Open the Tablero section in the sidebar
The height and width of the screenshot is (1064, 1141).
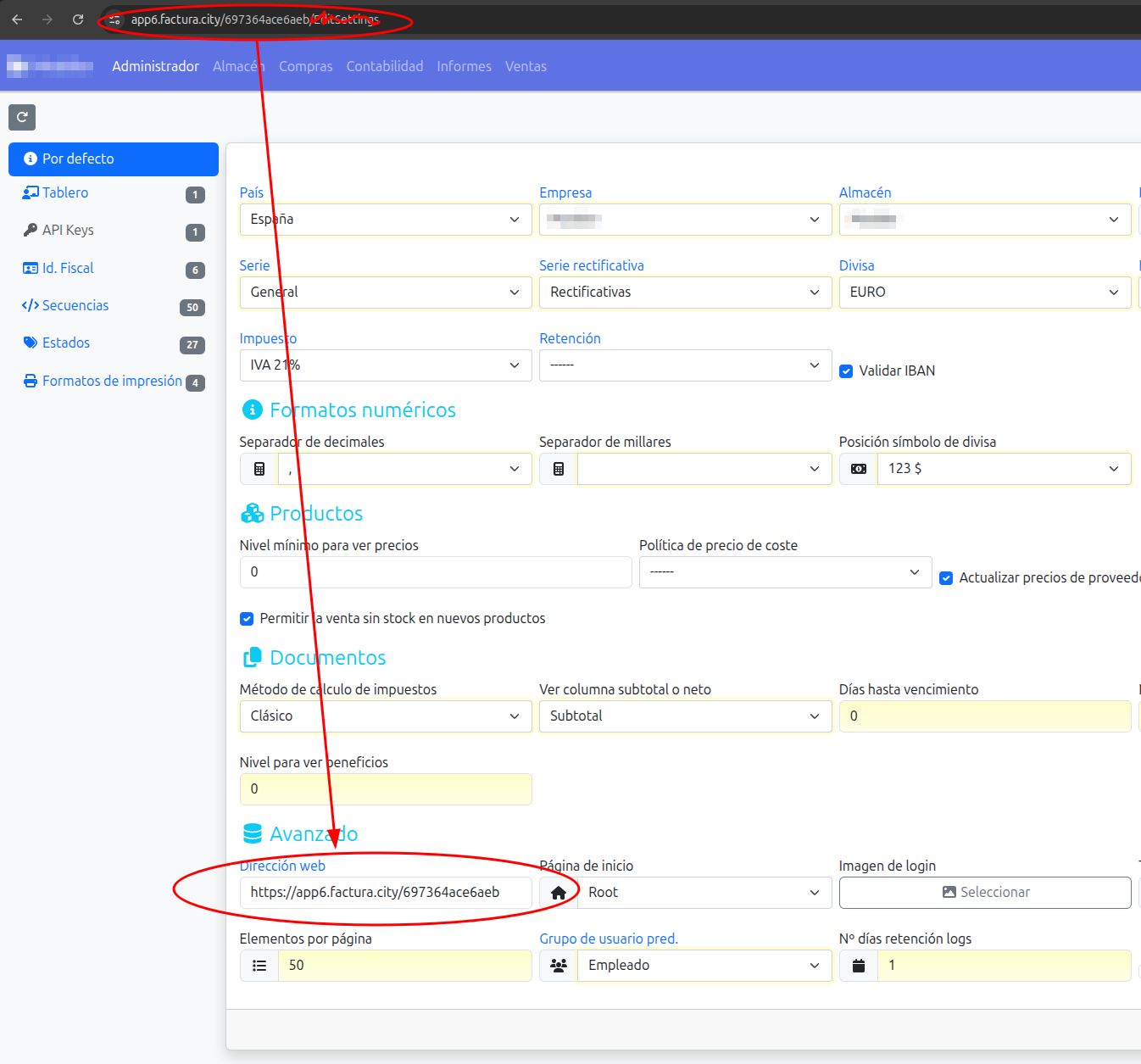(64, 192)
